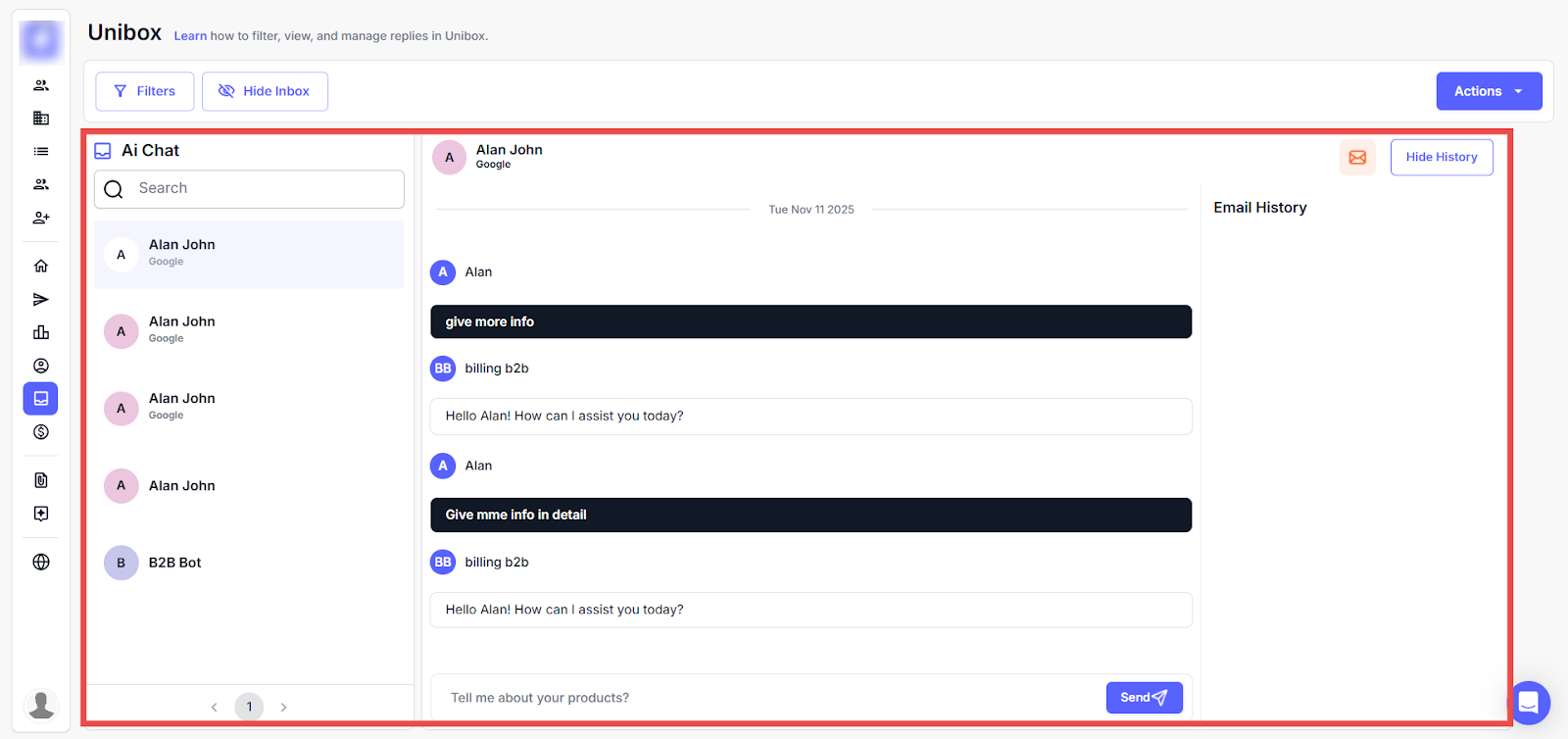Toggle Hide Inbox visibility

pos(265,91)
